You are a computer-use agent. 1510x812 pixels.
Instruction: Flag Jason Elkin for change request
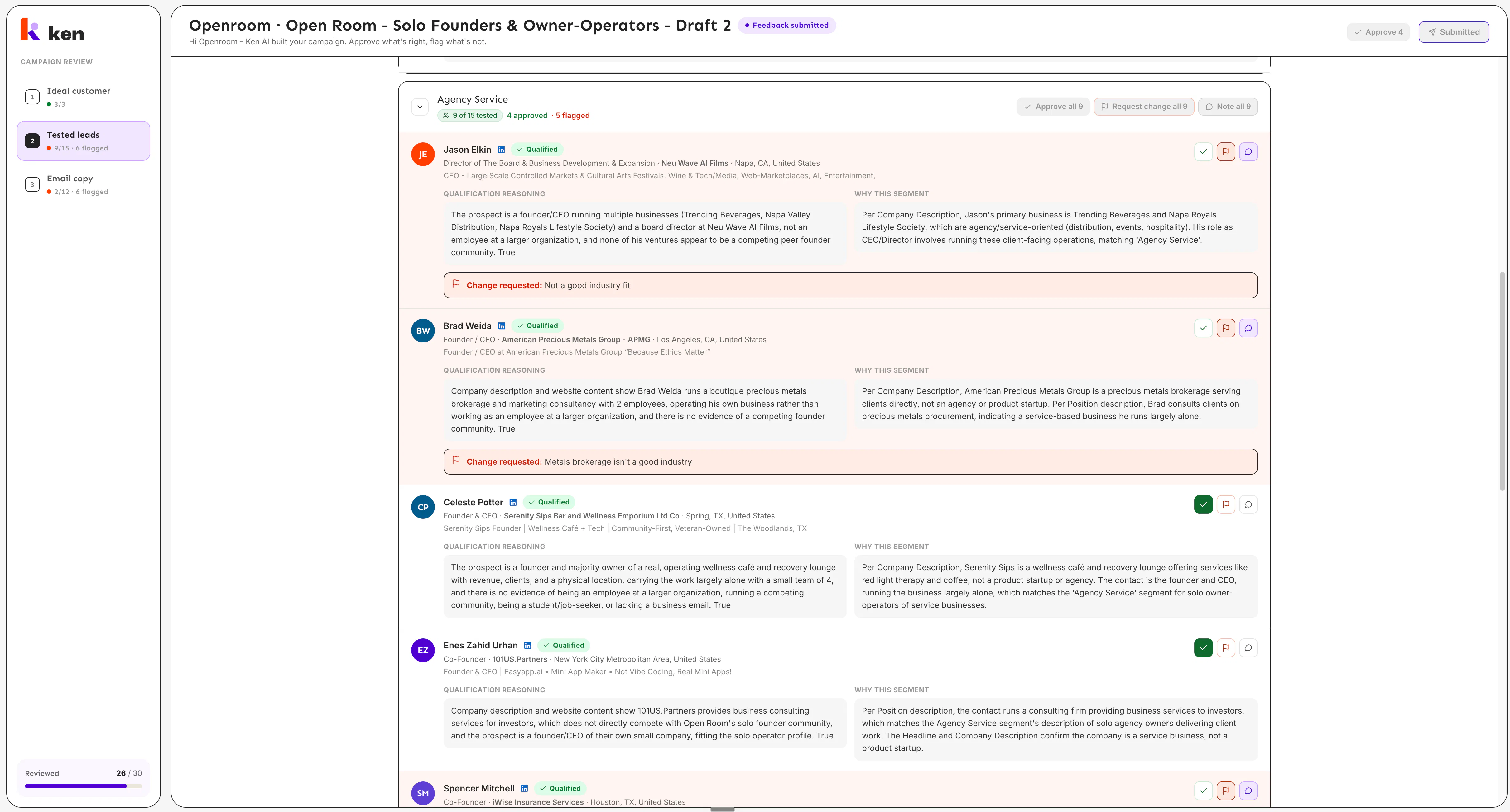[1226, 152]
